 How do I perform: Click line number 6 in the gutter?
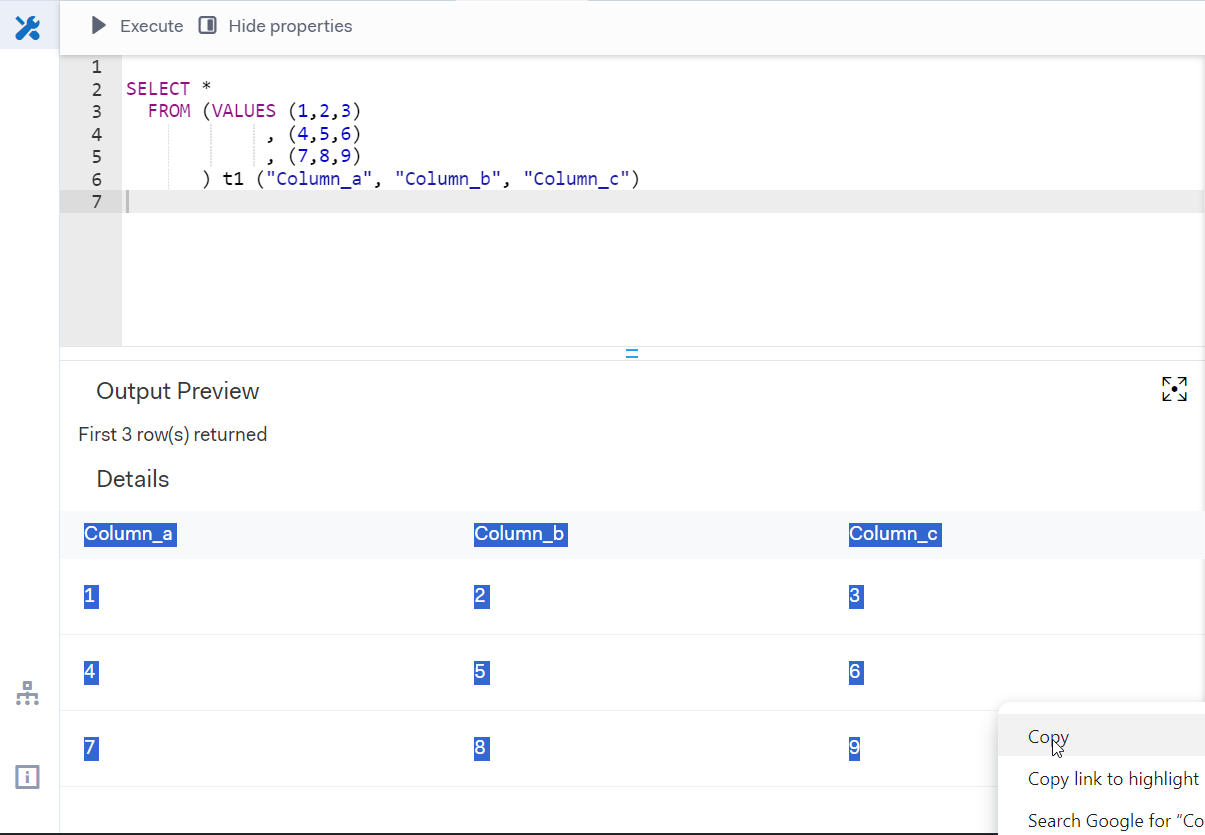[x=96, y=180]
